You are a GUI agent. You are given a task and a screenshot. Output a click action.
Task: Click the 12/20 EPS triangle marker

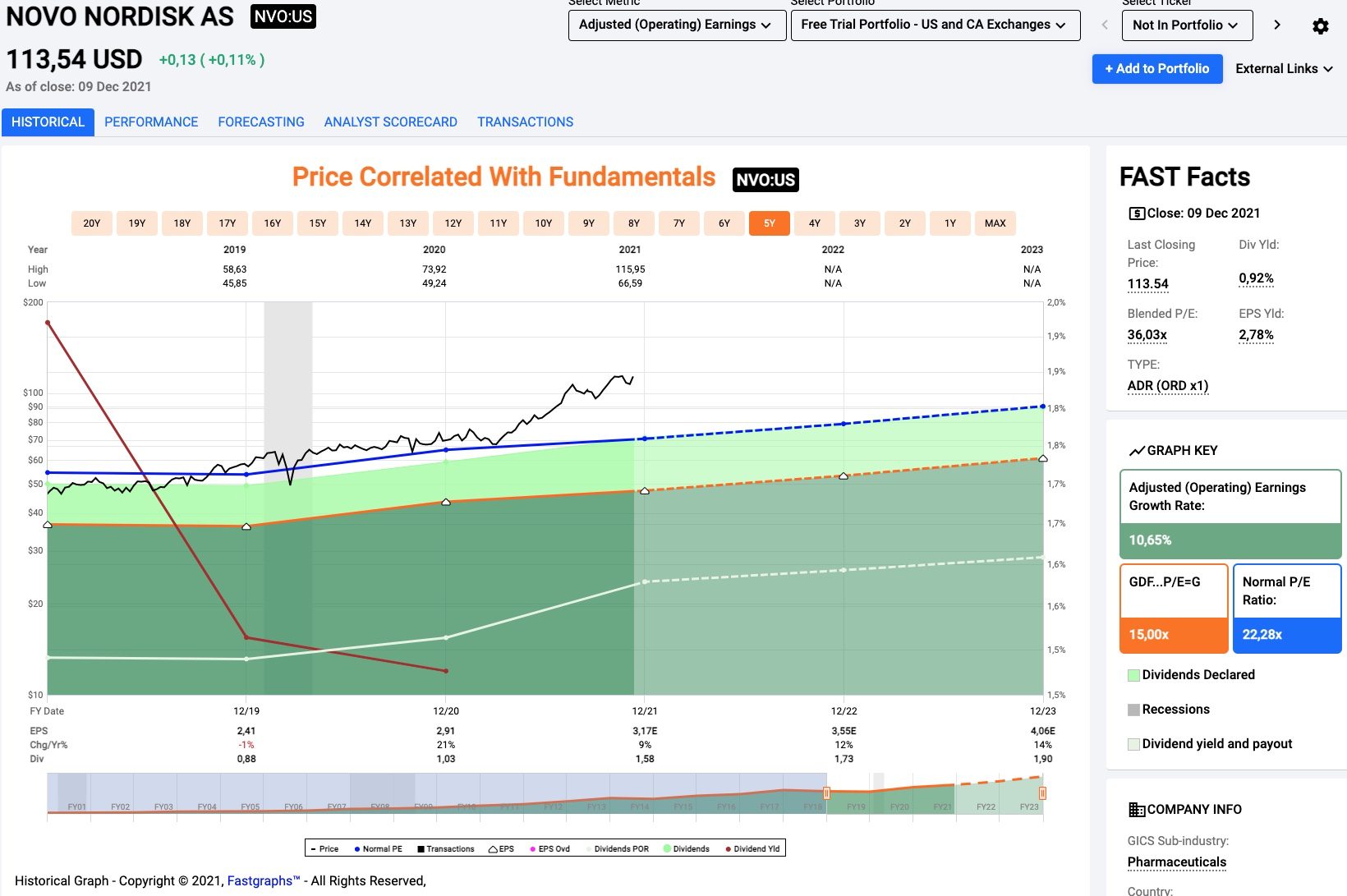coord(446,502)
